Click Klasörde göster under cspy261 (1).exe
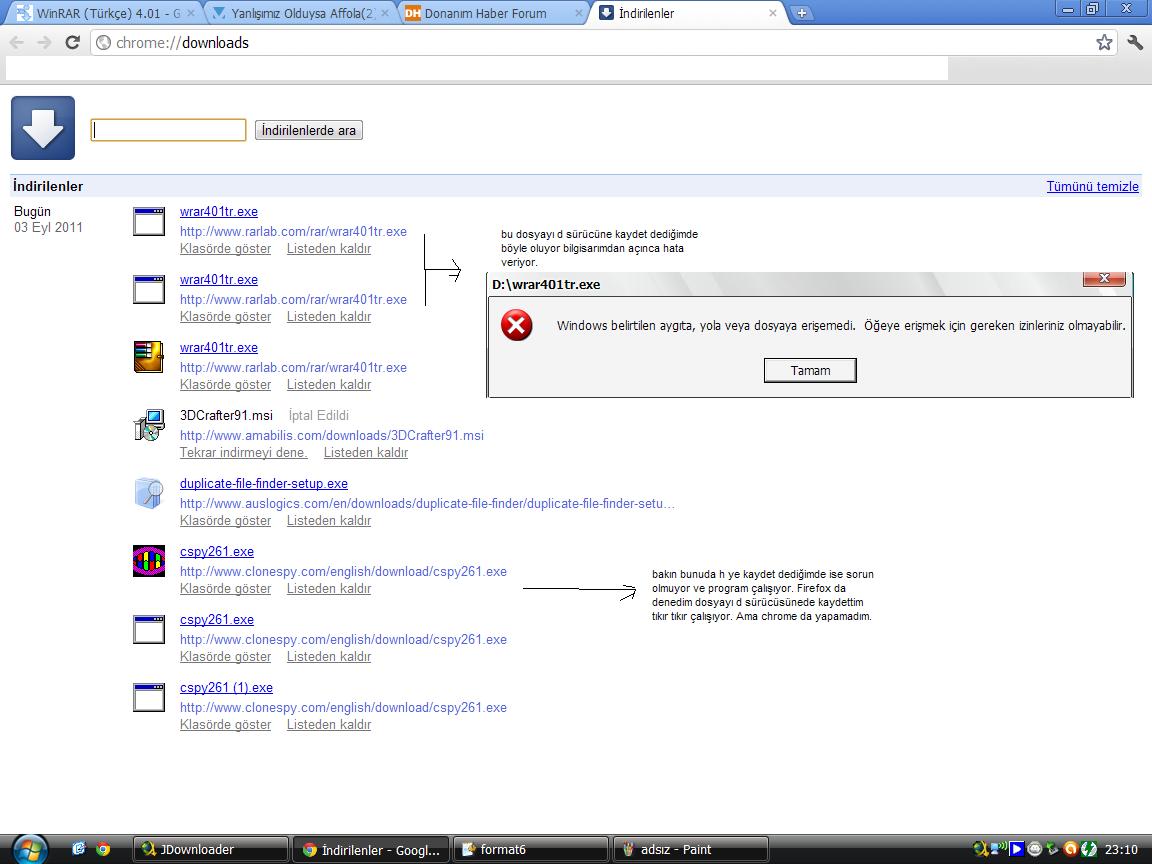This screenshot has height=864, width=1152. point(226,725)
